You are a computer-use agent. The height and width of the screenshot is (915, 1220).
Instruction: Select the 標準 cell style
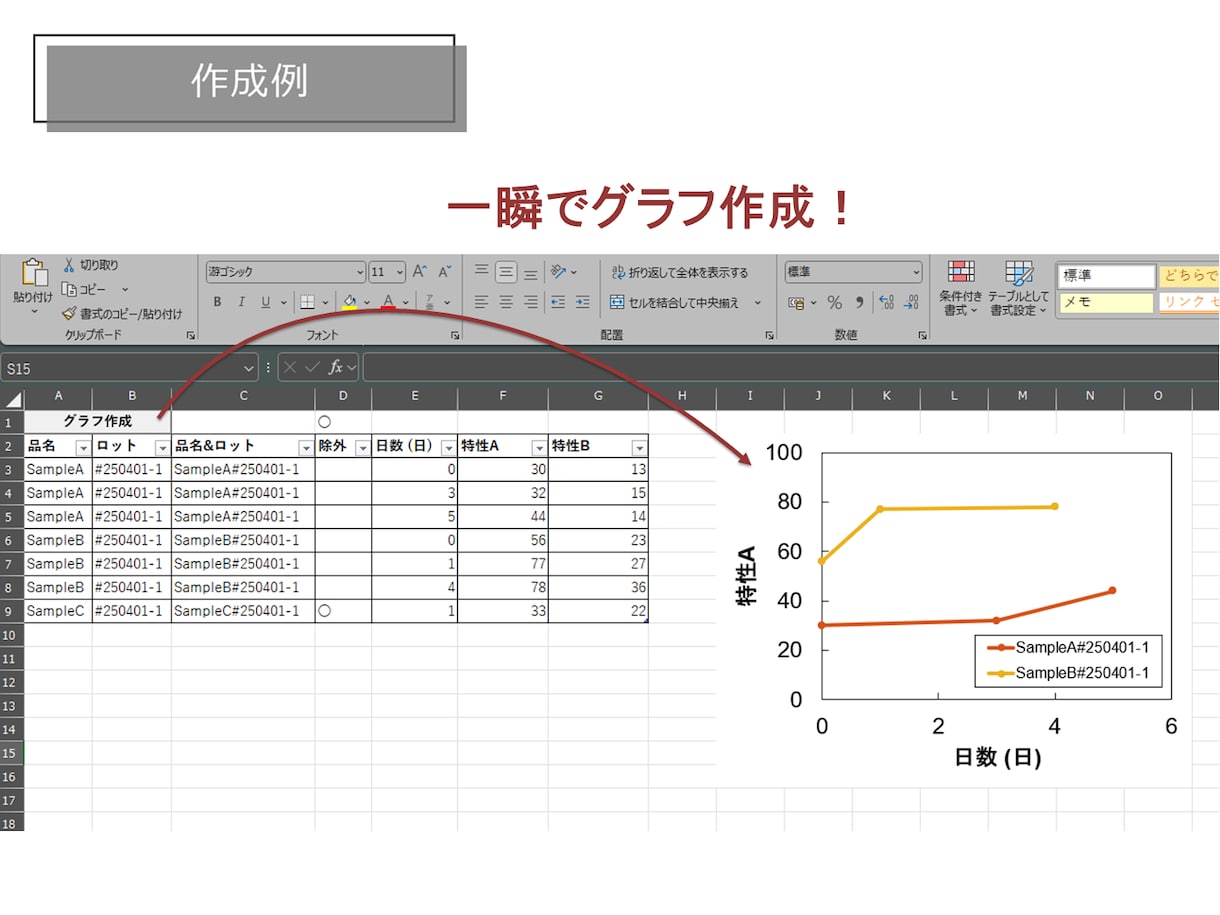1106,275
